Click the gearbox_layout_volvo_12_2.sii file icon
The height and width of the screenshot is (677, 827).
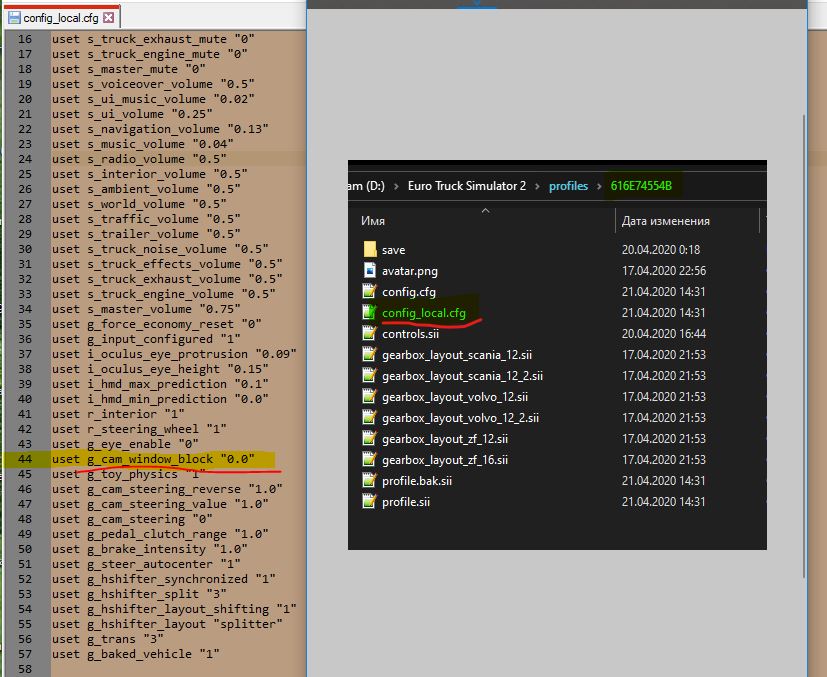(370, 418)
